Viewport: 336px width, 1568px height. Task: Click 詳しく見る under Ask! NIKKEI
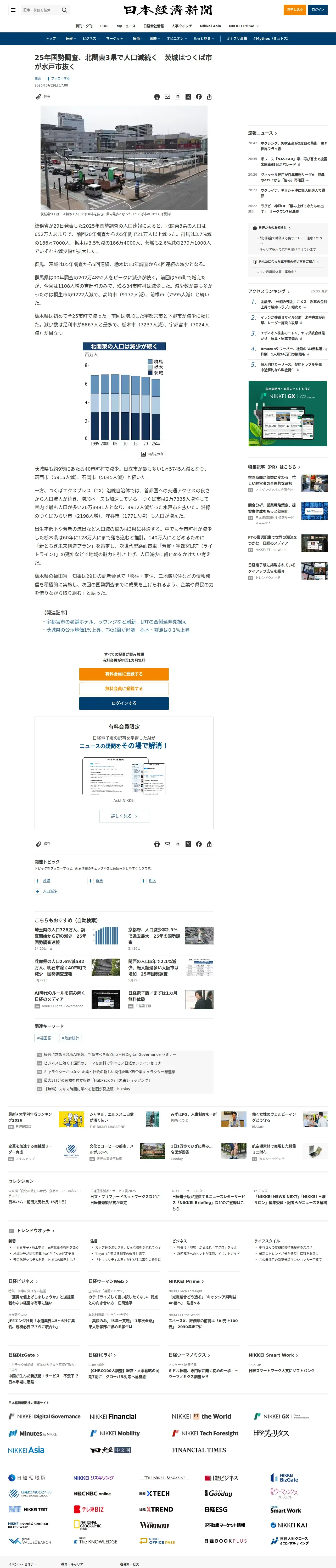(x=124, y=816)
